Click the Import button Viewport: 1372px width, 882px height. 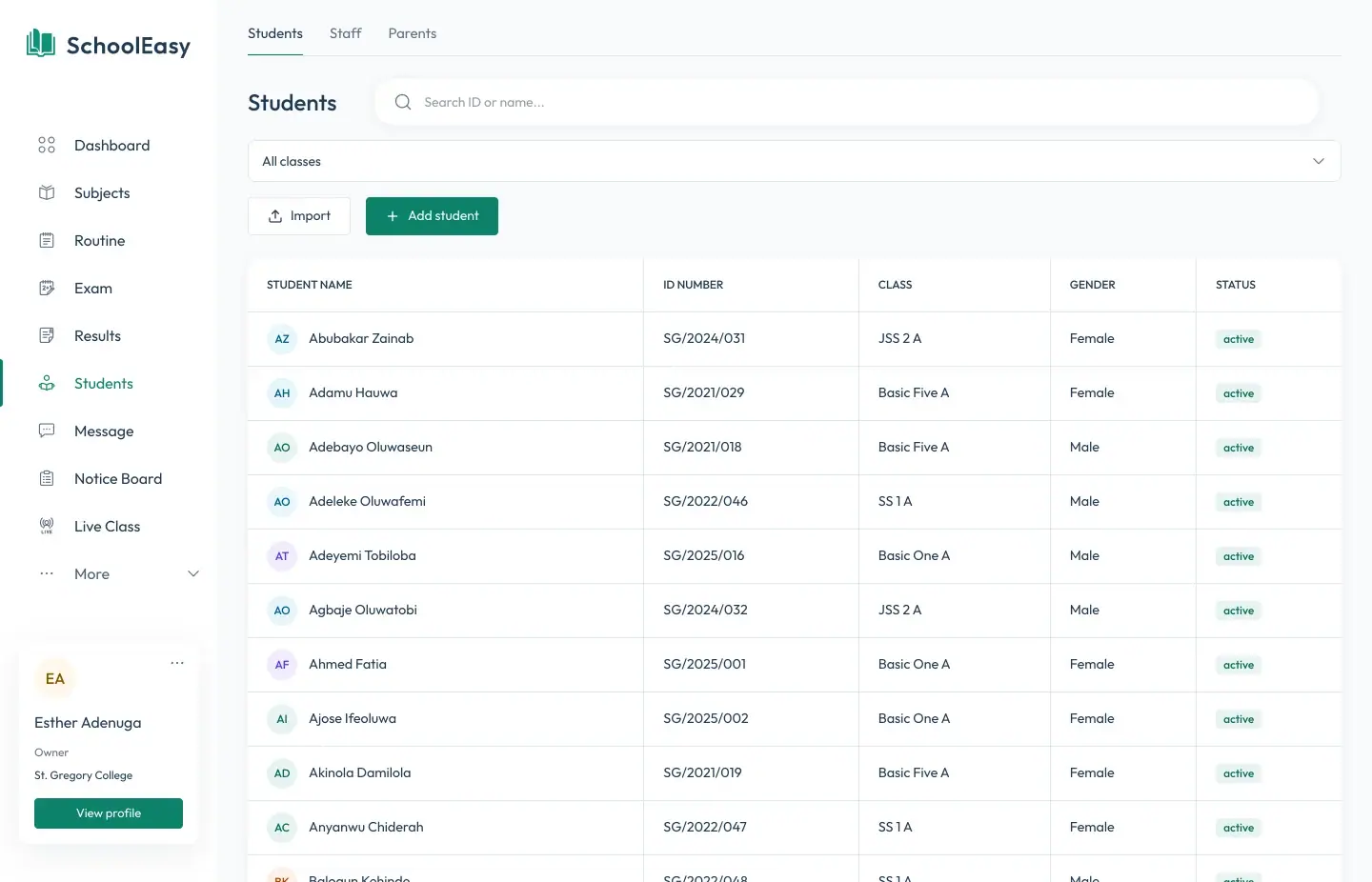[x=299, y=216]
